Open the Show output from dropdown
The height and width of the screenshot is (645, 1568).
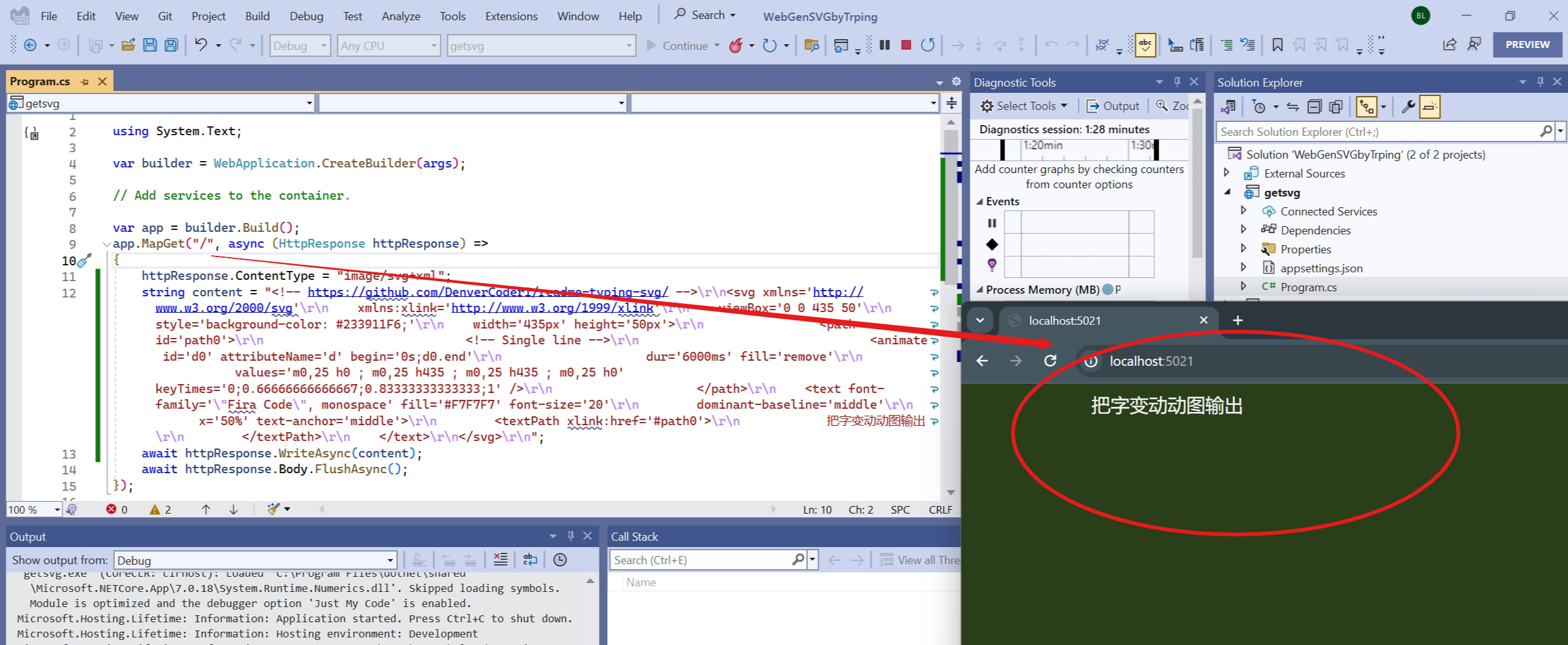255,560
